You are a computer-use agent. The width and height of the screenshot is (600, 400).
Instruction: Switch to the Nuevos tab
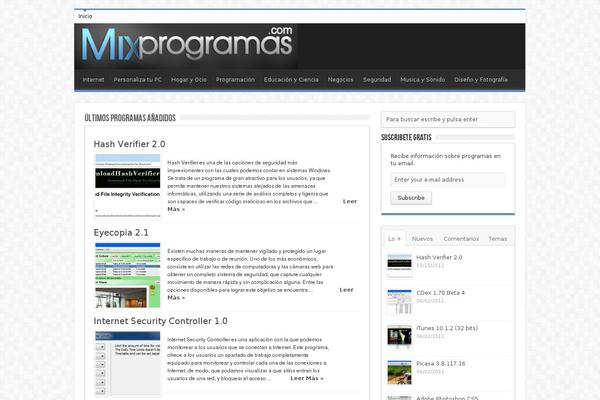coord(422,239)
